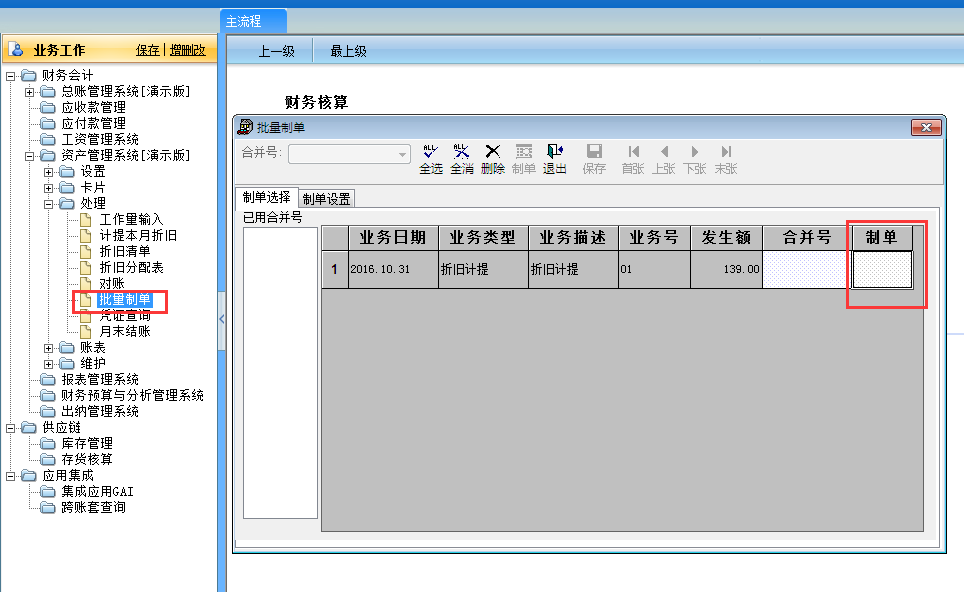Open the 合并号 dropdown list
This screenshot has width=964, height=592.
pyautogui.click(x=403, y=154)
